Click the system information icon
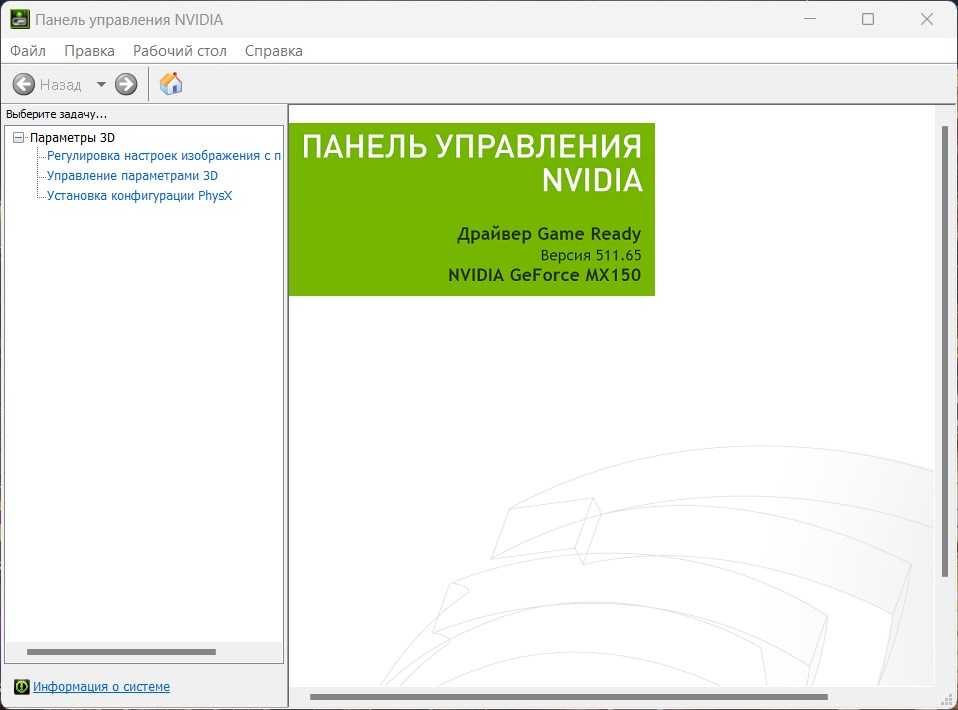 [x=21, y=687]
